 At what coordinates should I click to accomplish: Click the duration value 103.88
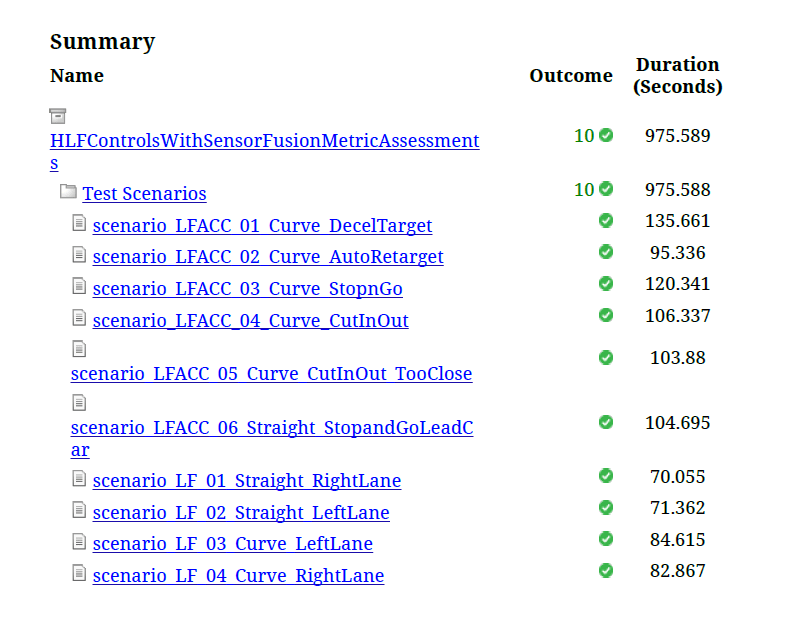pyautogui.click(x=677, y=358)
